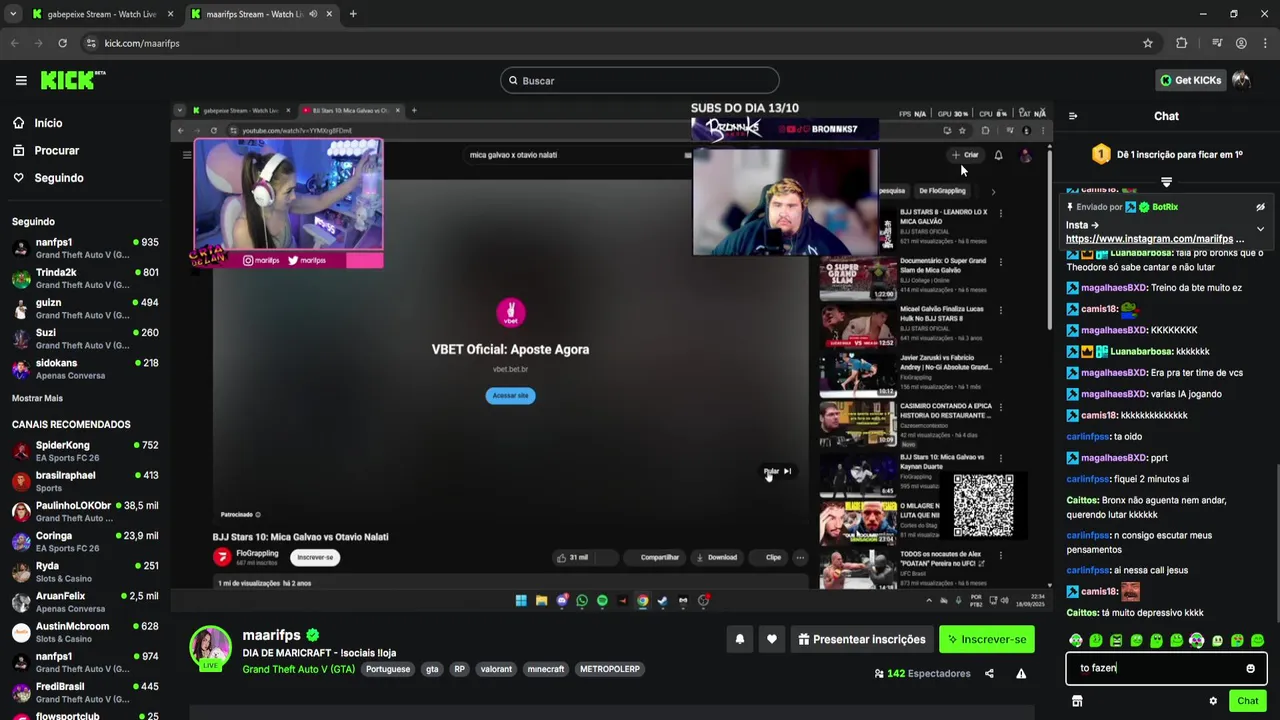Image resolution: width=1280 pixels, height=720 pixels.
Task: Open the Chrome profile icon
Action: (1241, 43)
